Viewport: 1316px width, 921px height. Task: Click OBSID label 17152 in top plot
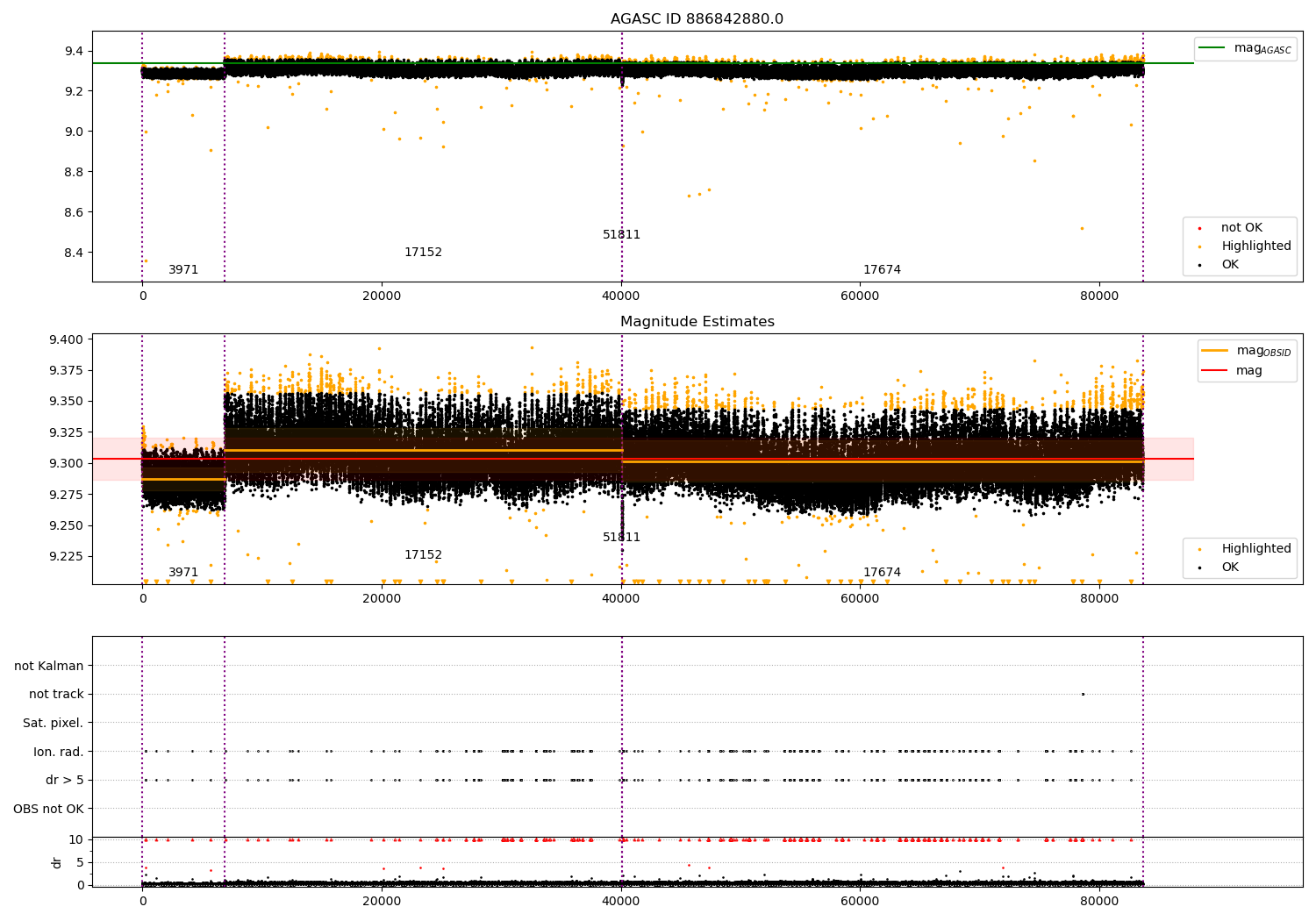423,253
